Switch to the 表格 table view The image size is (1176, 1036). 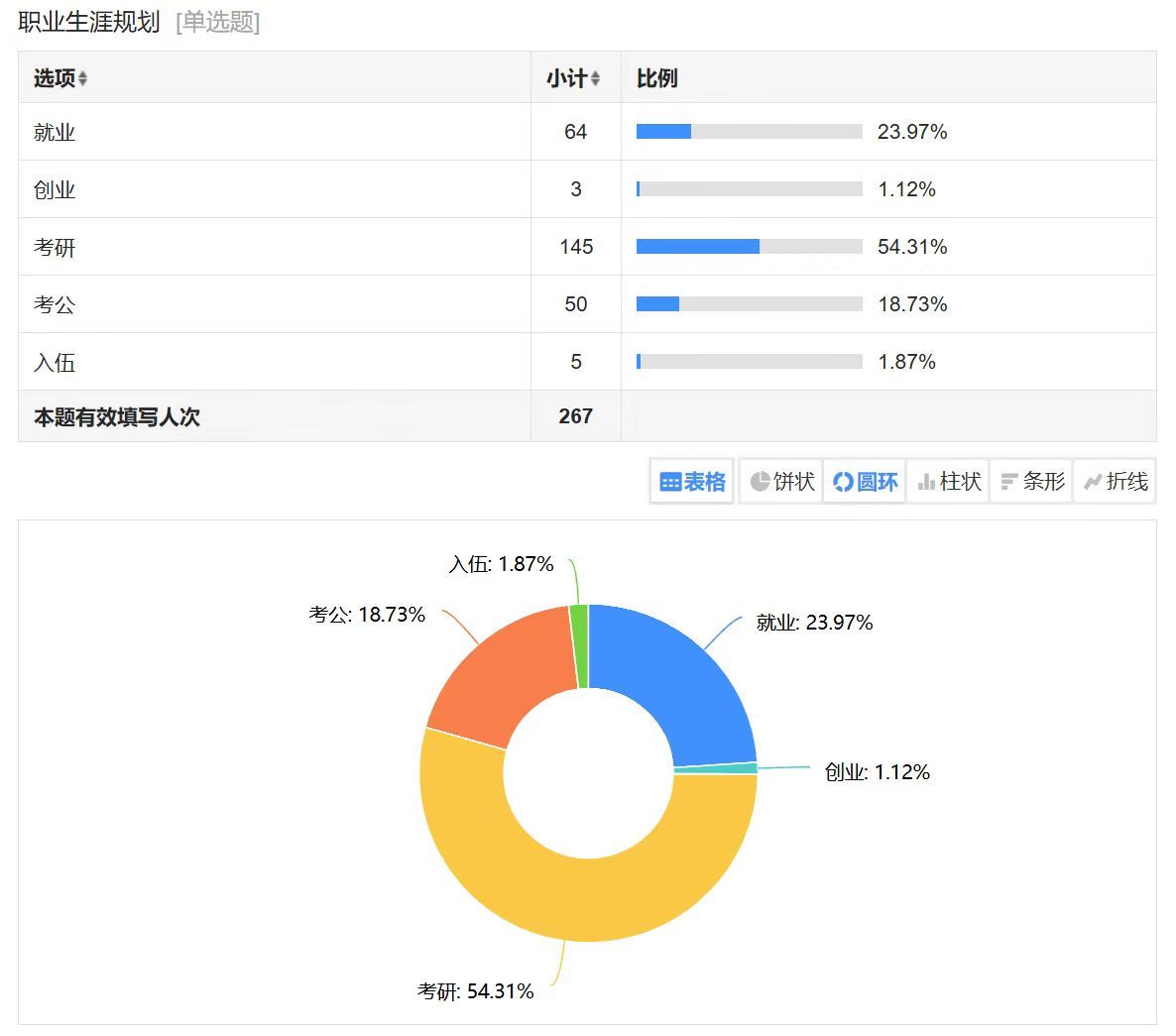click(692, 482)
